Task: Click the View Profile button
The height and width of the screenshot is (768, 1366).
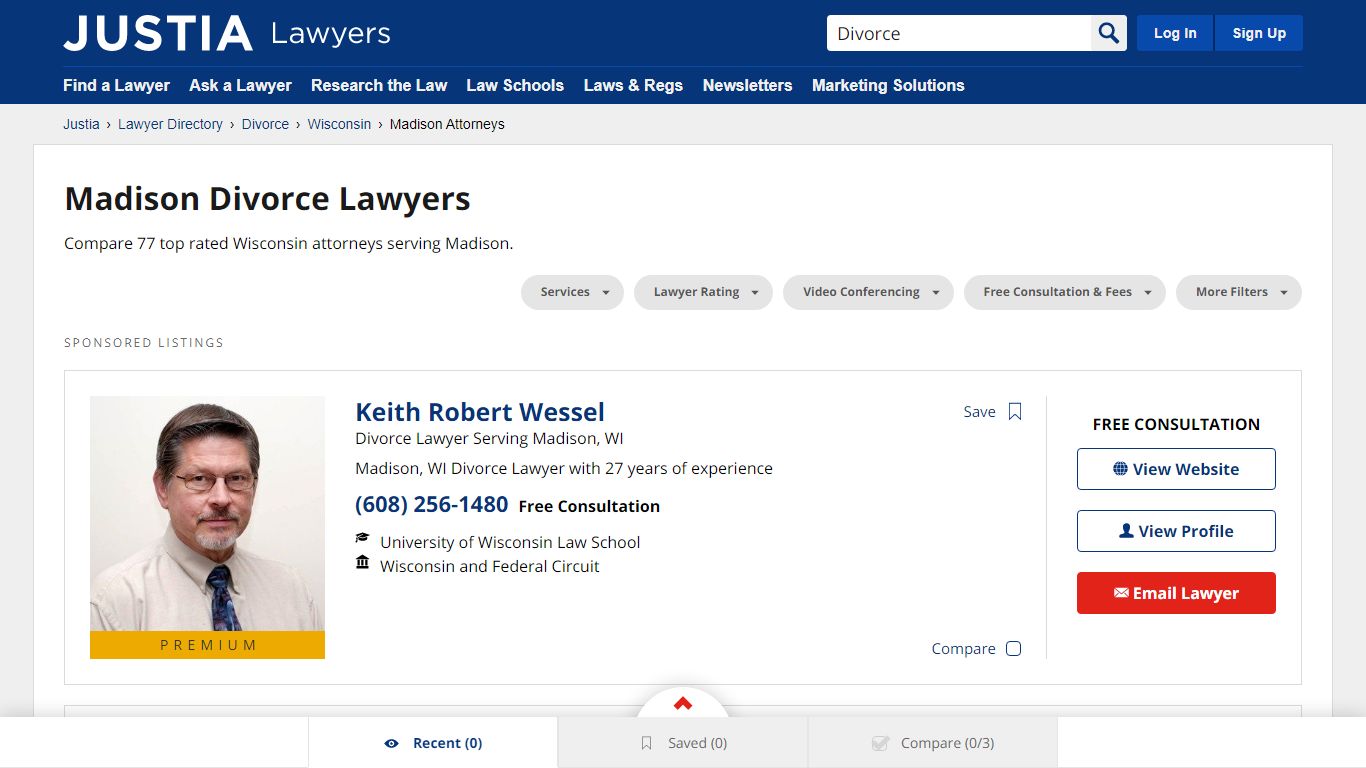Action: (x=1176, y=531)
